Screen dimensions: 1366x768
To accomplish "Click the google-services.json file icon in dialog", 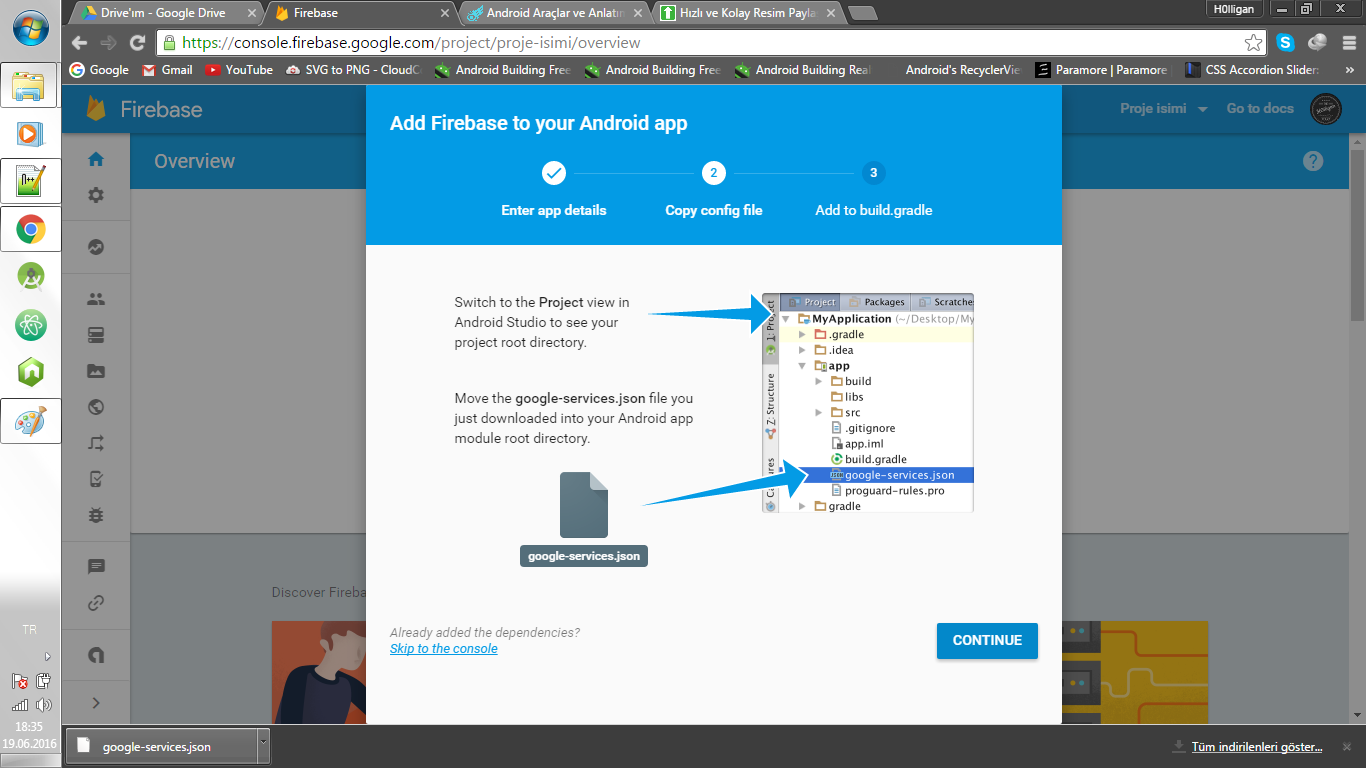I will [x=584, y=505].
